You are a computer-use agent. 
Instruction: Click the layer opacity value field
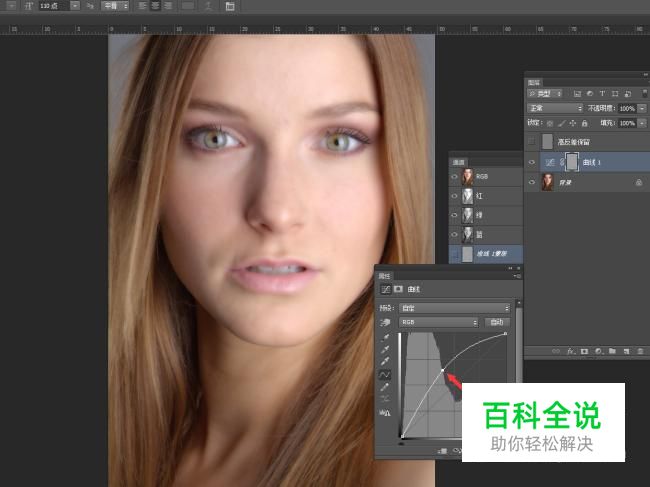point(626,108)
